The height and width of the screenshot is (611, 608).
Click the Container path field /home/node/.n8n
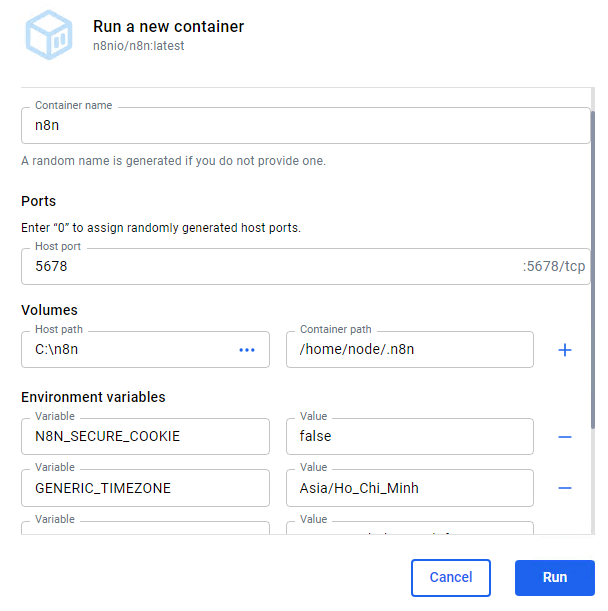(409, 350)
